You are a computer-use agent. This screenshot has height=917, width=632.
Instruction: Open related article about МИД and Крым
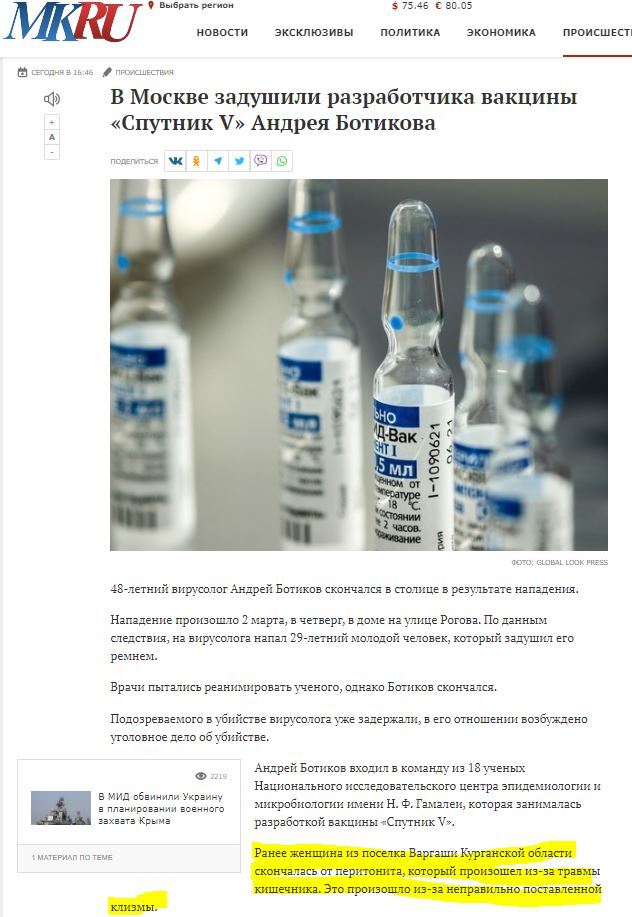click(x=161, y=809)
